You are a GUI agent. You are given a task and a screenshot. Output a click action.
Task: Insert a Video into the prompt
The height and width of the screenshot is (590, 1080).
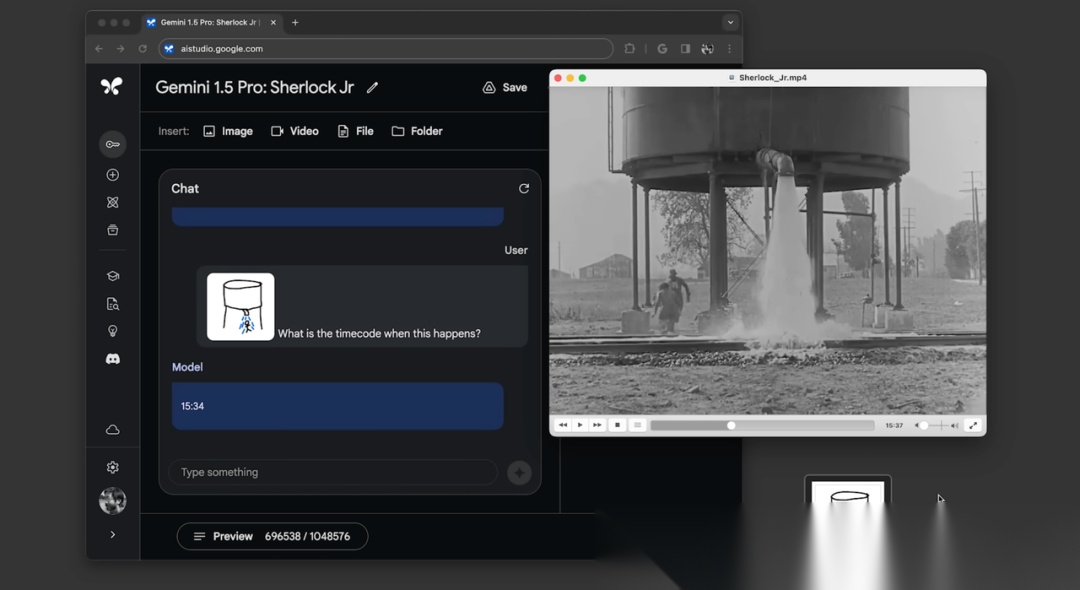tap(295, 131)
